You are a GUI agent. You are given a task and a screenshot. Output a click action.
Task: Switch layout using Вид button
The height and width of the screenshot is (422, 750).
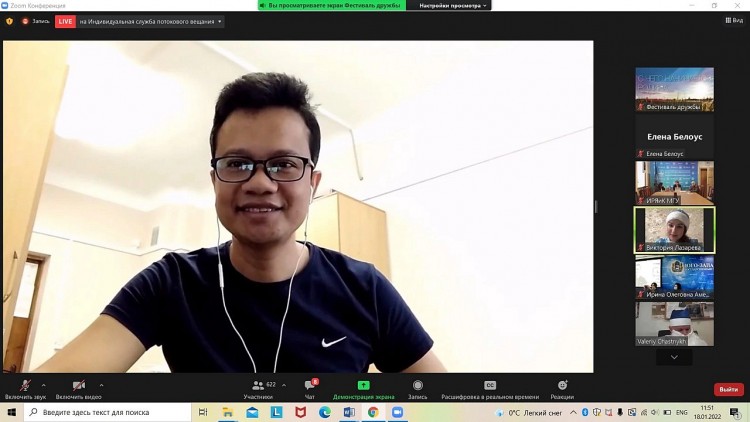(734, 21)
